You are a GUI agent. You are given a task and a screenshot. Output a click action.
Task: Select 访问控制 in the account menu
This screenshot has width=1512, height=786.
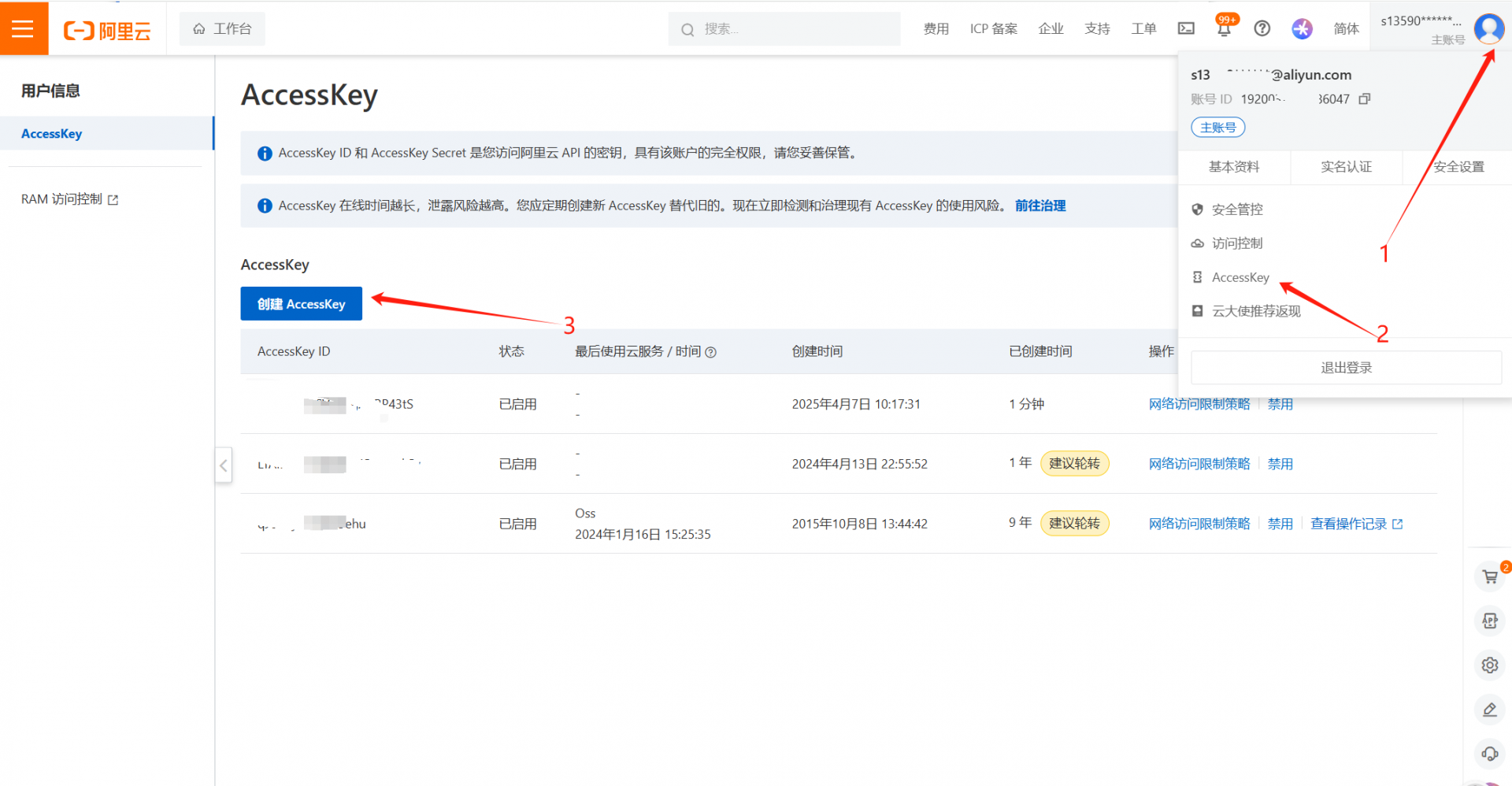(x=1237, y=243)
